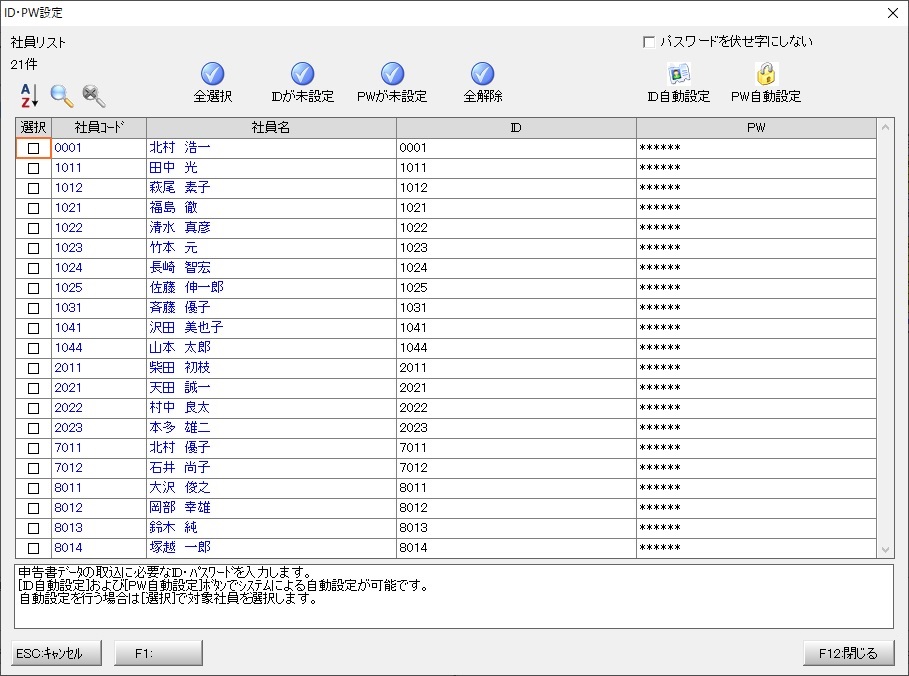Viewport: 909px width, 676px height.
Task: Select employee name 大沢 俊之
Action: click(271, 488)
